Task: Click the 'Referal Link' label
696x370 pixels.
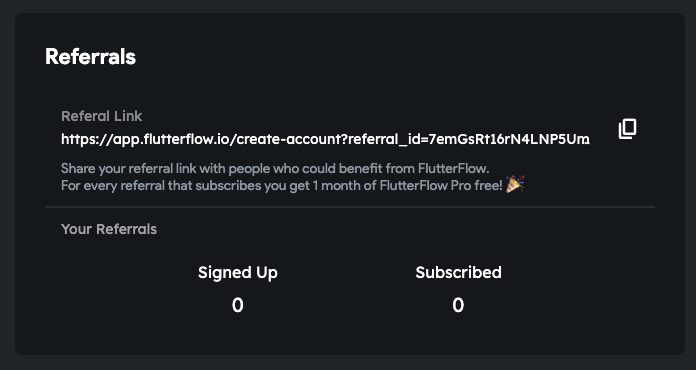Action: (x=102, y=116)
